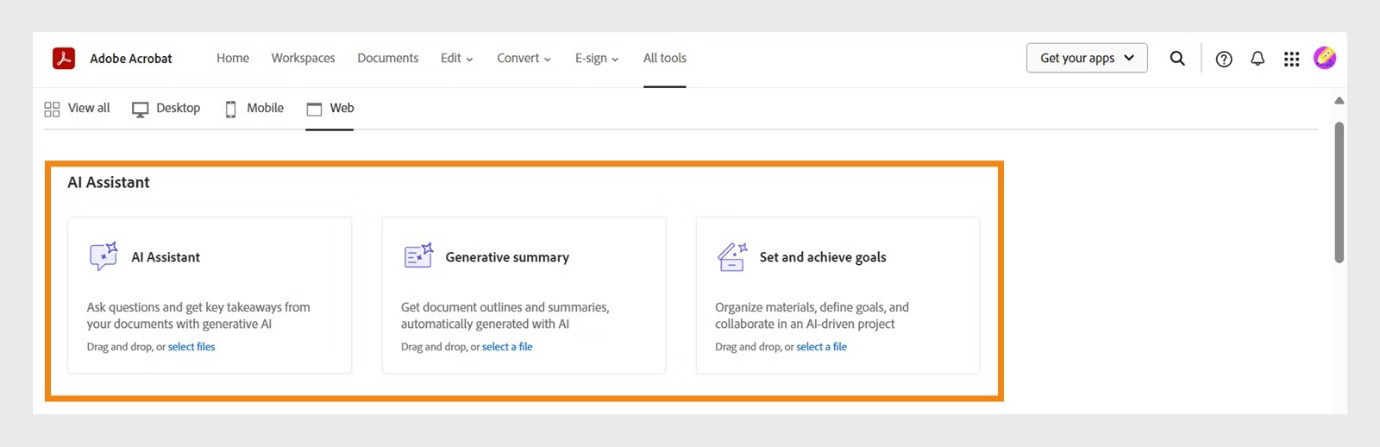This screenshot has height=447, width=1380.
Task: Go to the Home menu item
Action: (x=233, y=58)
